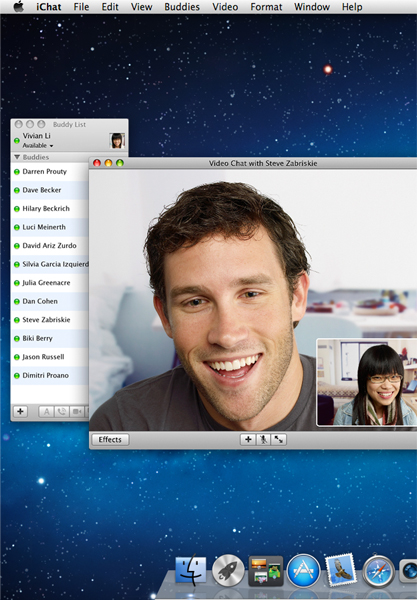417x600 pixels.
Task: Open the Help menu
Action: pyautogui.click(x=352, y=7)
